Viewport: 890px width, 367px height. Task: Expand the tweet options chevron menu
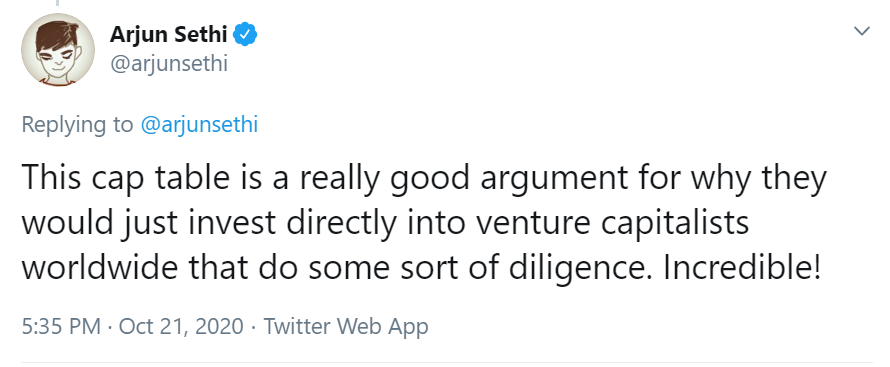click(862, 31)
